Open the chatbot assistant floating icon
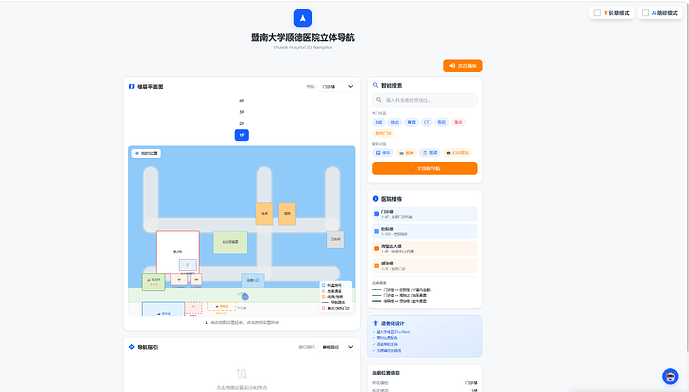Screen dimensions: 689x392 point(670,376)
